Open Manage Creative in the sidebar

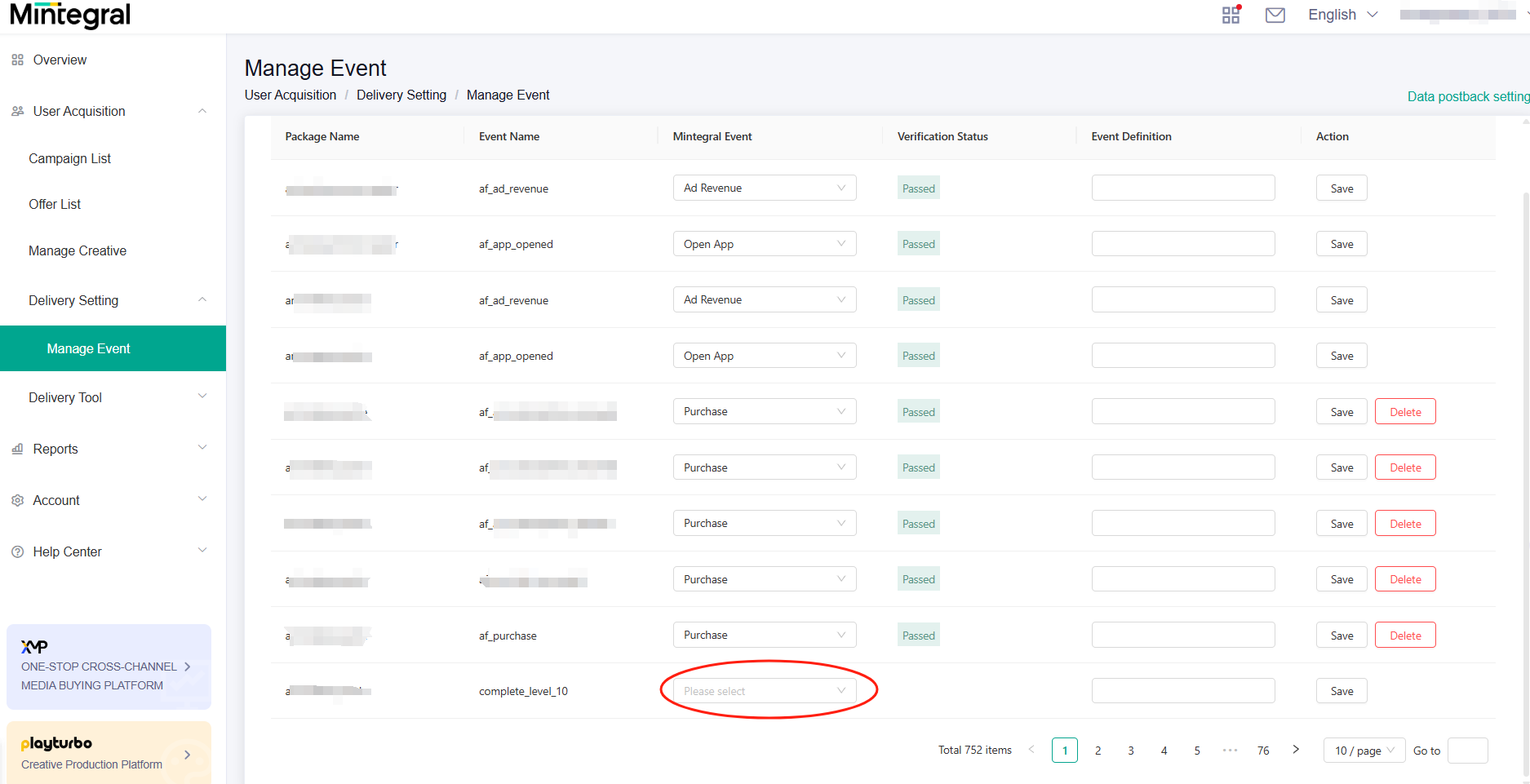78,250
